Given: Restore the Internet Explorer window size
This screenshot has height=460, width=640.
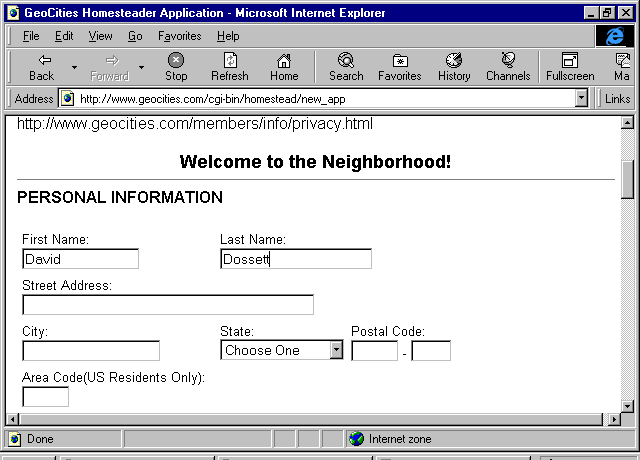Looking at the screenshot, I should [607, 13].
